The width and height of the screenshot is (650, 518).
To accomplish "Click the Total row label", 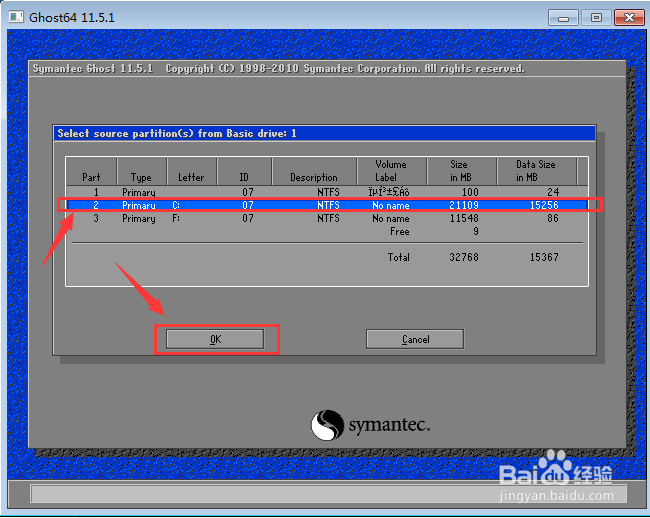I will pos(399,257).
